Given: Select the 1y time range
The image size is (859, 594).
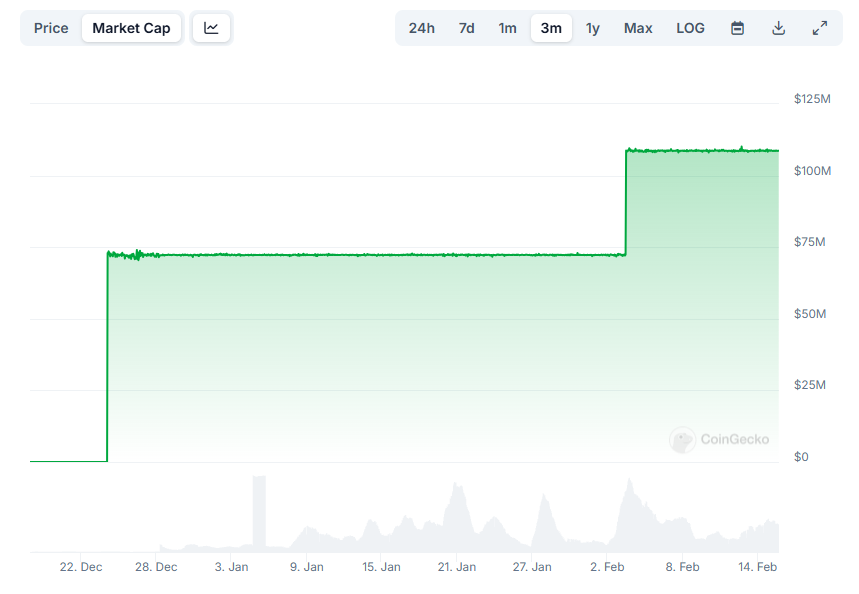Looking at the screenshot, I should [592, 28].
